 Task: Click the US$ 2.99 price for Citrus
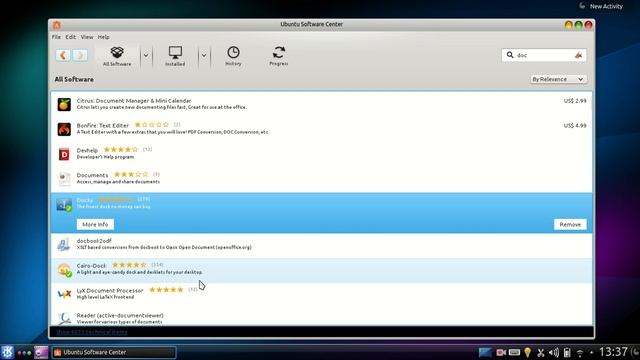click(575, 100)
